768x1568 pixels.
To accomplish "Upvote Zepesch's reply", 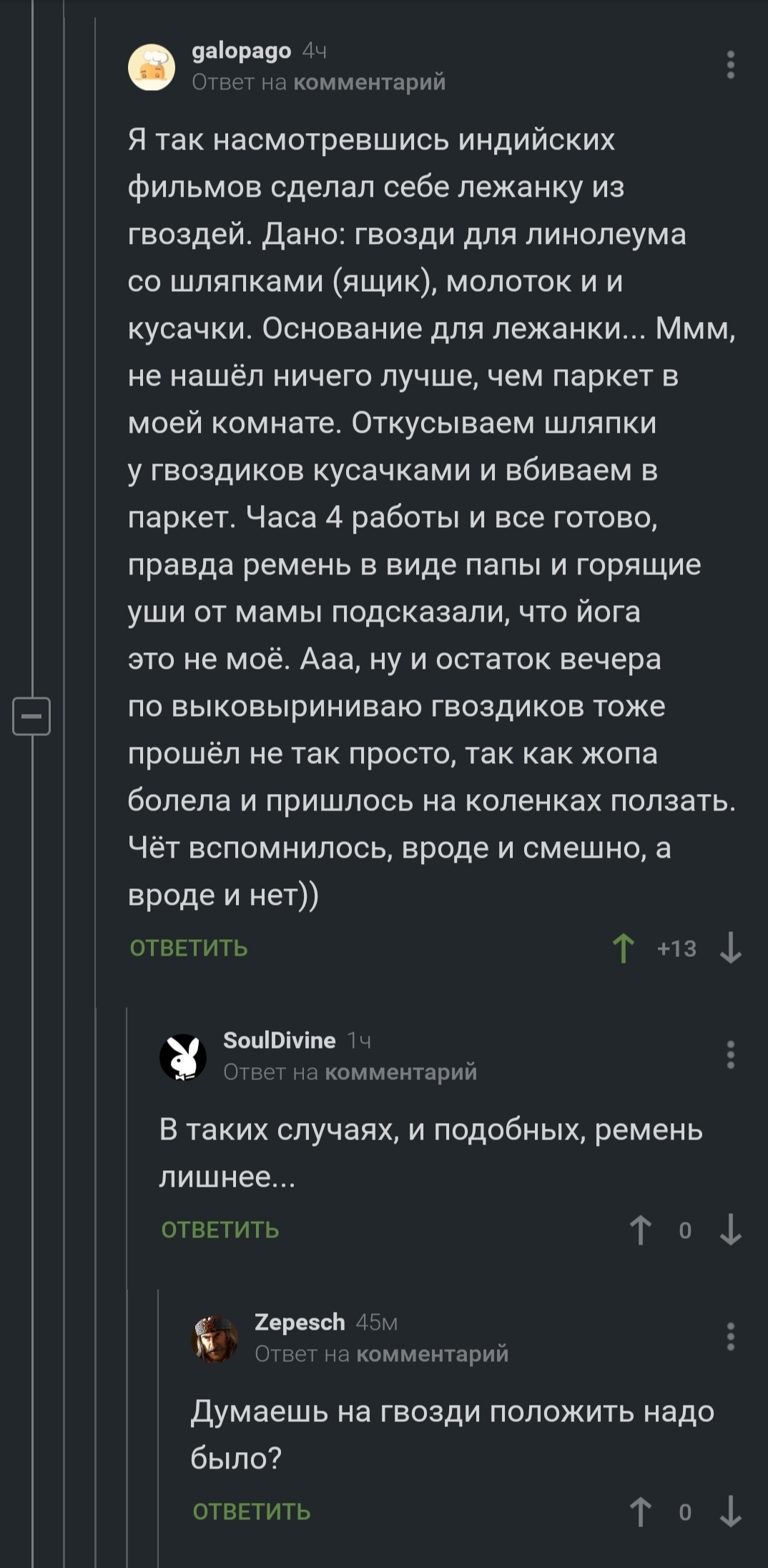I will (641, 1512).
